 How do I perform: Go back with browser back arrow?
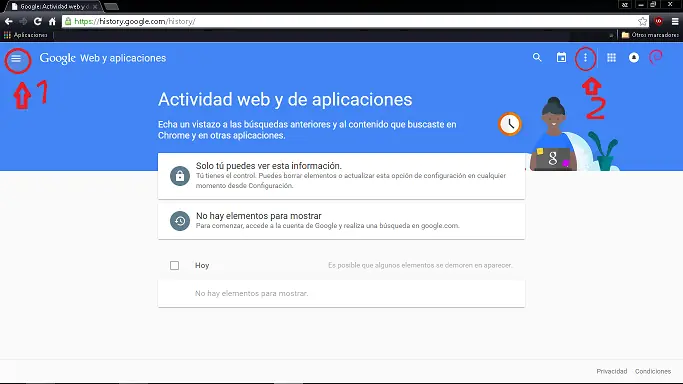(9, 21)
